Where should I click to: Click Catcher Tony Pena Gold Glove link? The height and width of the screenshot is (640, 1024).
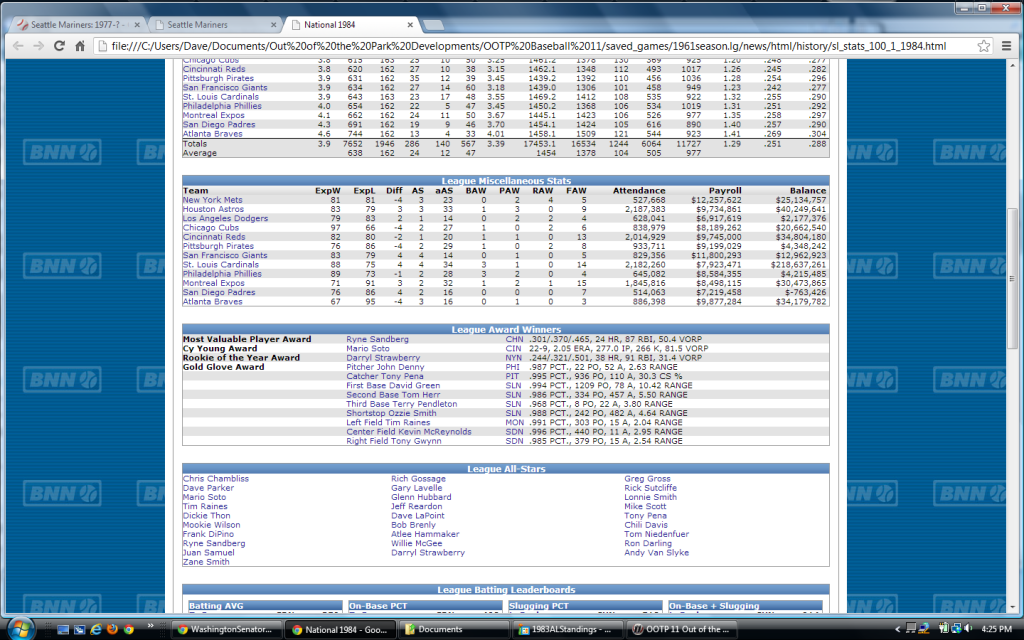[x=384, y=376]
